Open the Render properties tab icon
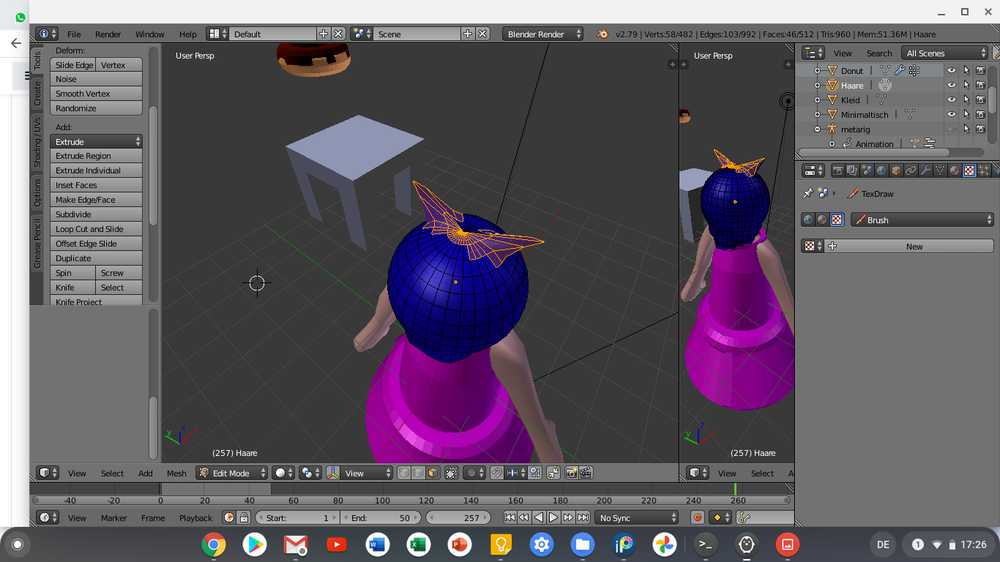 [838, 170]
